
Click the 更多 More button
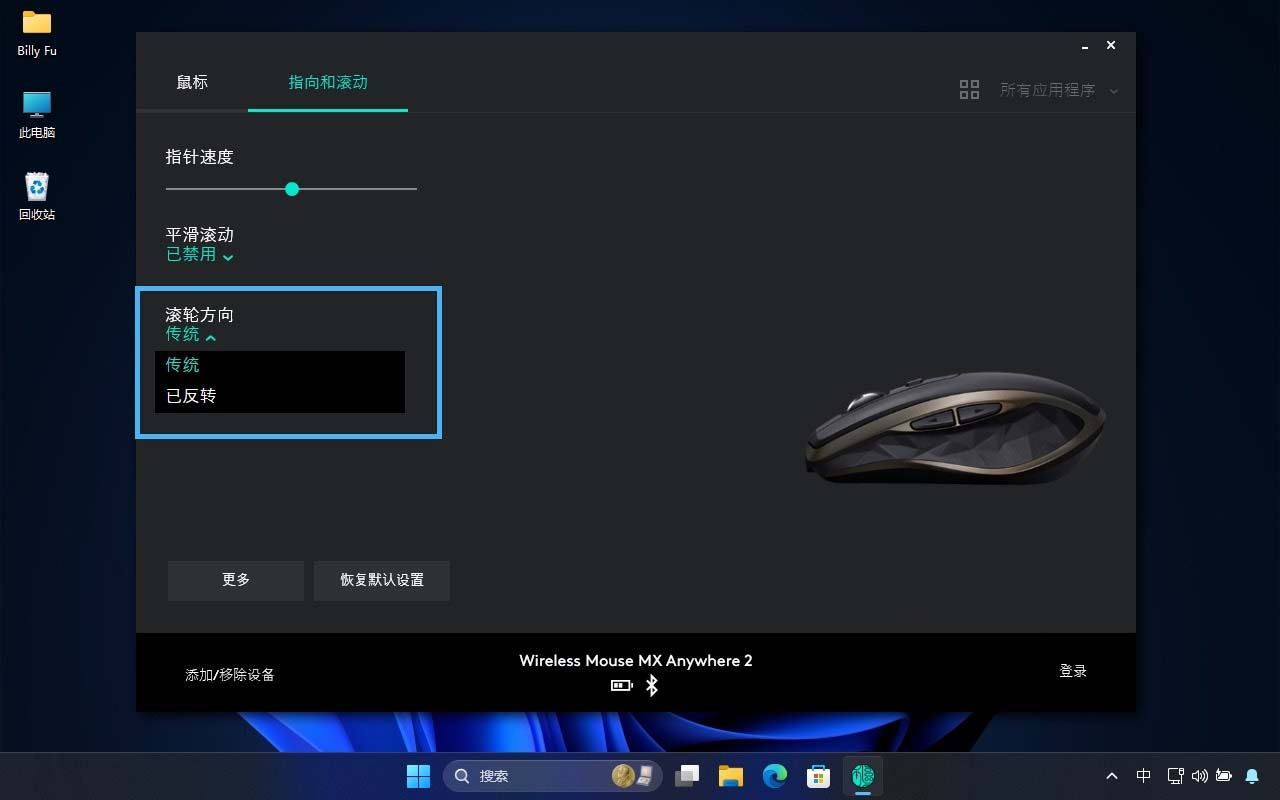click(x=235, y=580)
